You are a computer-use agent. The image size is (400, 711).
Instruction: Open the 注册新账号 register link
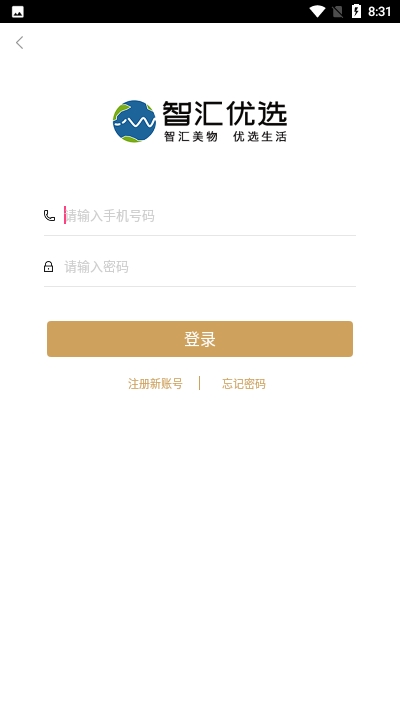click(x=155, y=384)
